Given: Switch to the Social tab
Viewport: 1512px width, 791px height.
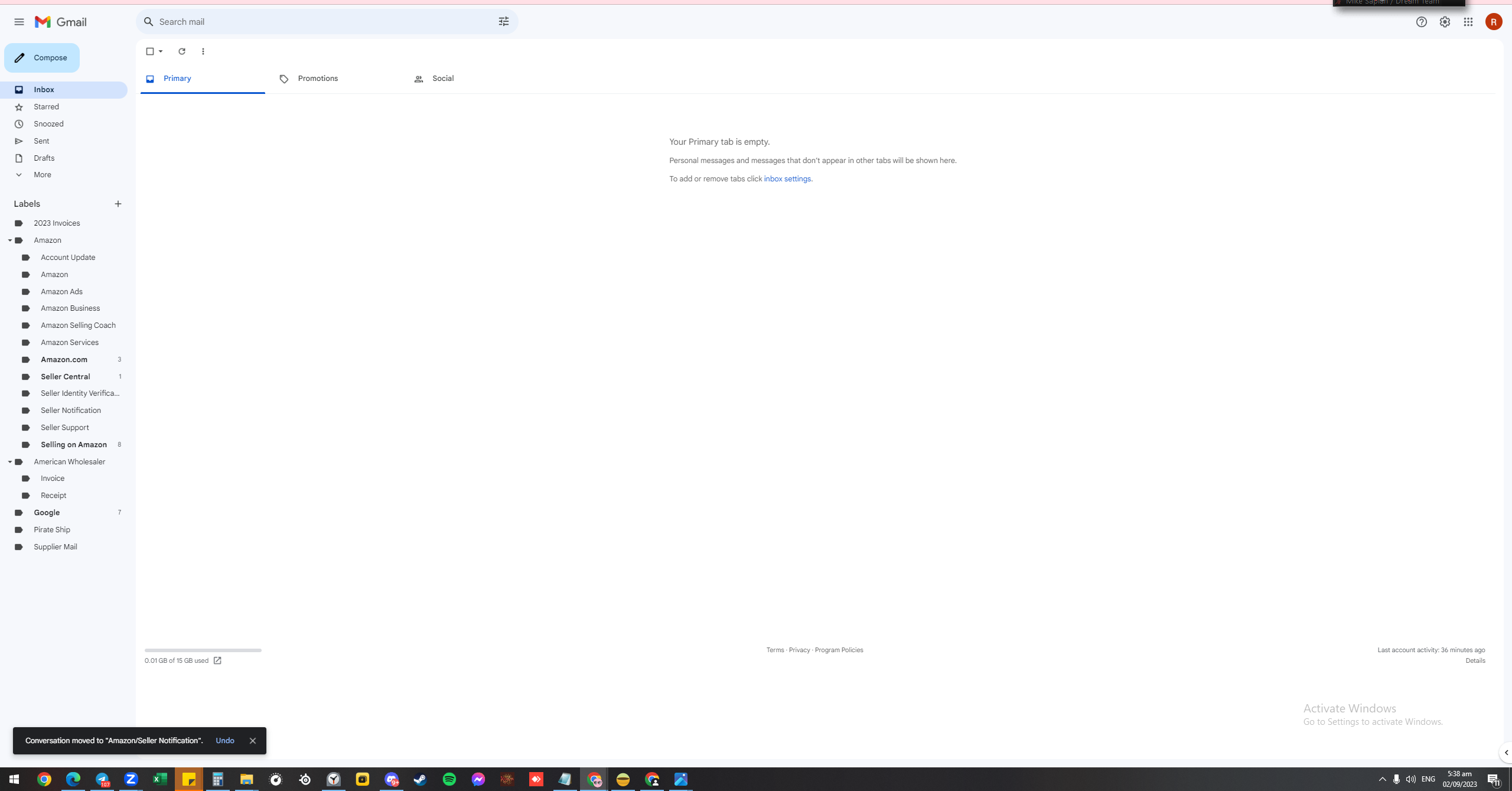Looking at the screenshot, I should (x=472, y=79).
